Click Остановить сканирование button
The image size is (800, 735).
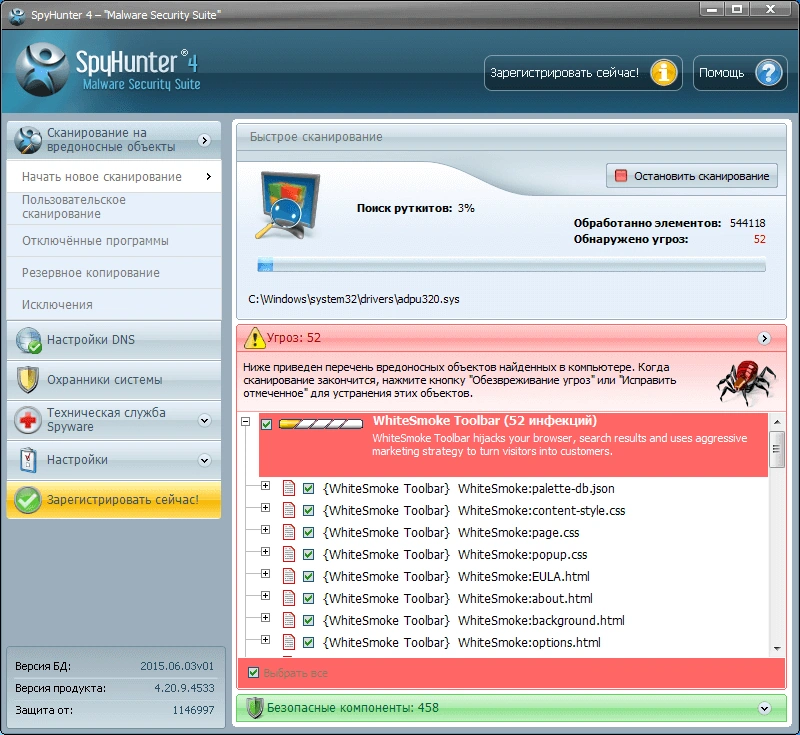click(x=692, y=176)
